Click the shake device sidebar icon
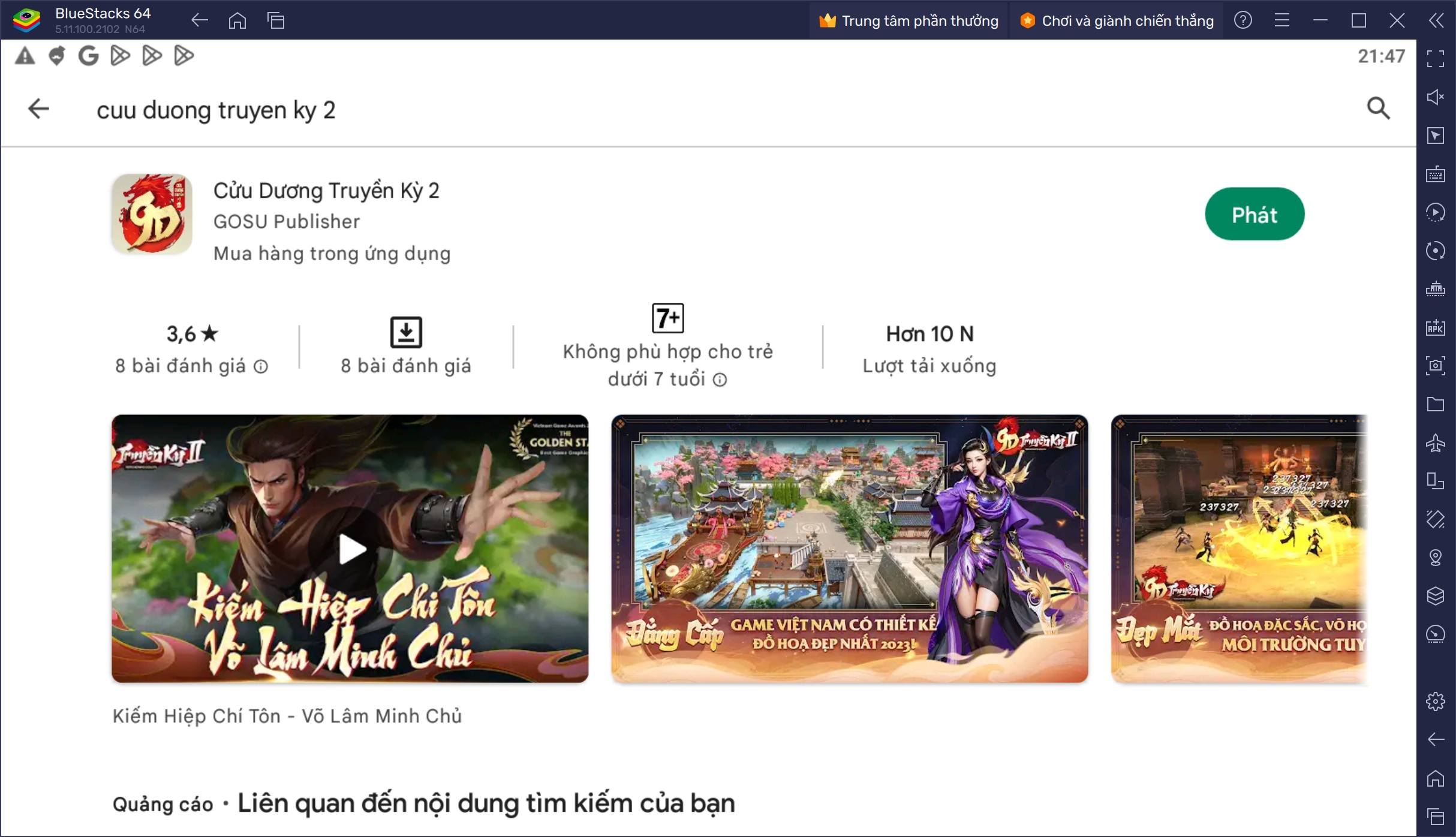The height and width of the screenshot is (837, 1456). (1436, 519)
